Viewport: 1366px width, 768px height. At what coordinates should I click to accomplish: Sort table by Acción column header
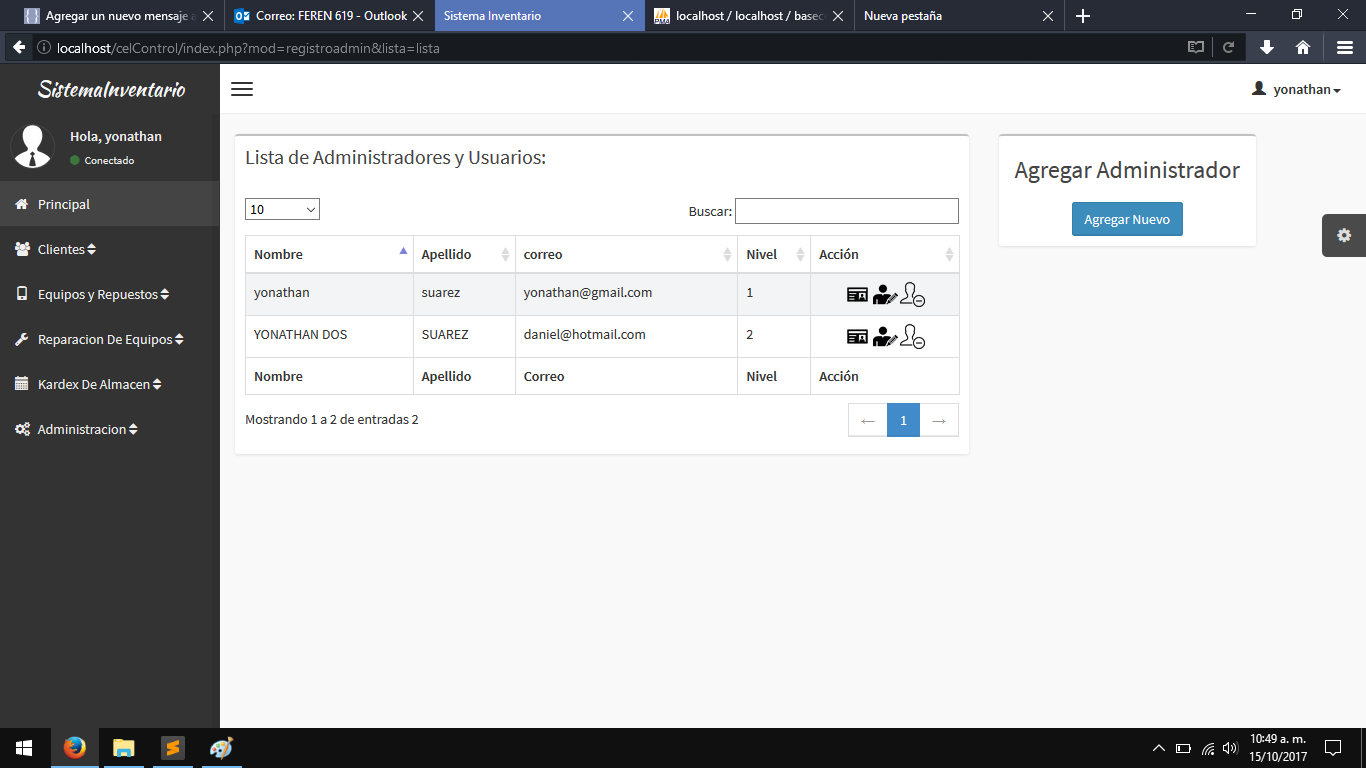884,254
